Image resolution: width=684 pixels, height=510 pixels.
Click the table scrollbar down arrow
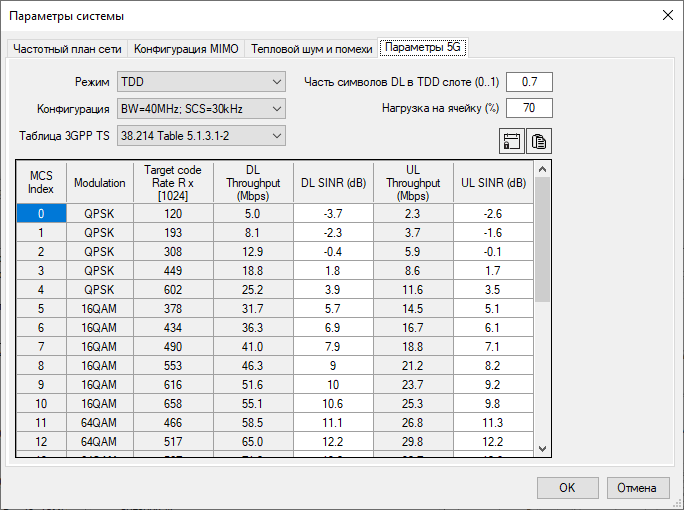pyautogui.click(x=542, y=448)
